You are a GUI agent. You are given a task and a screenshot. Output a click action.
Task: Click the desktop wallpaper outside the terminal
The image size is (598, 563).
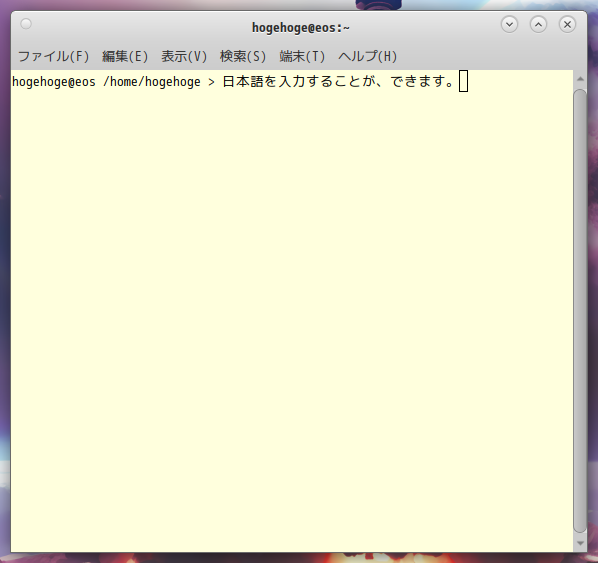[x=5, y=267]
